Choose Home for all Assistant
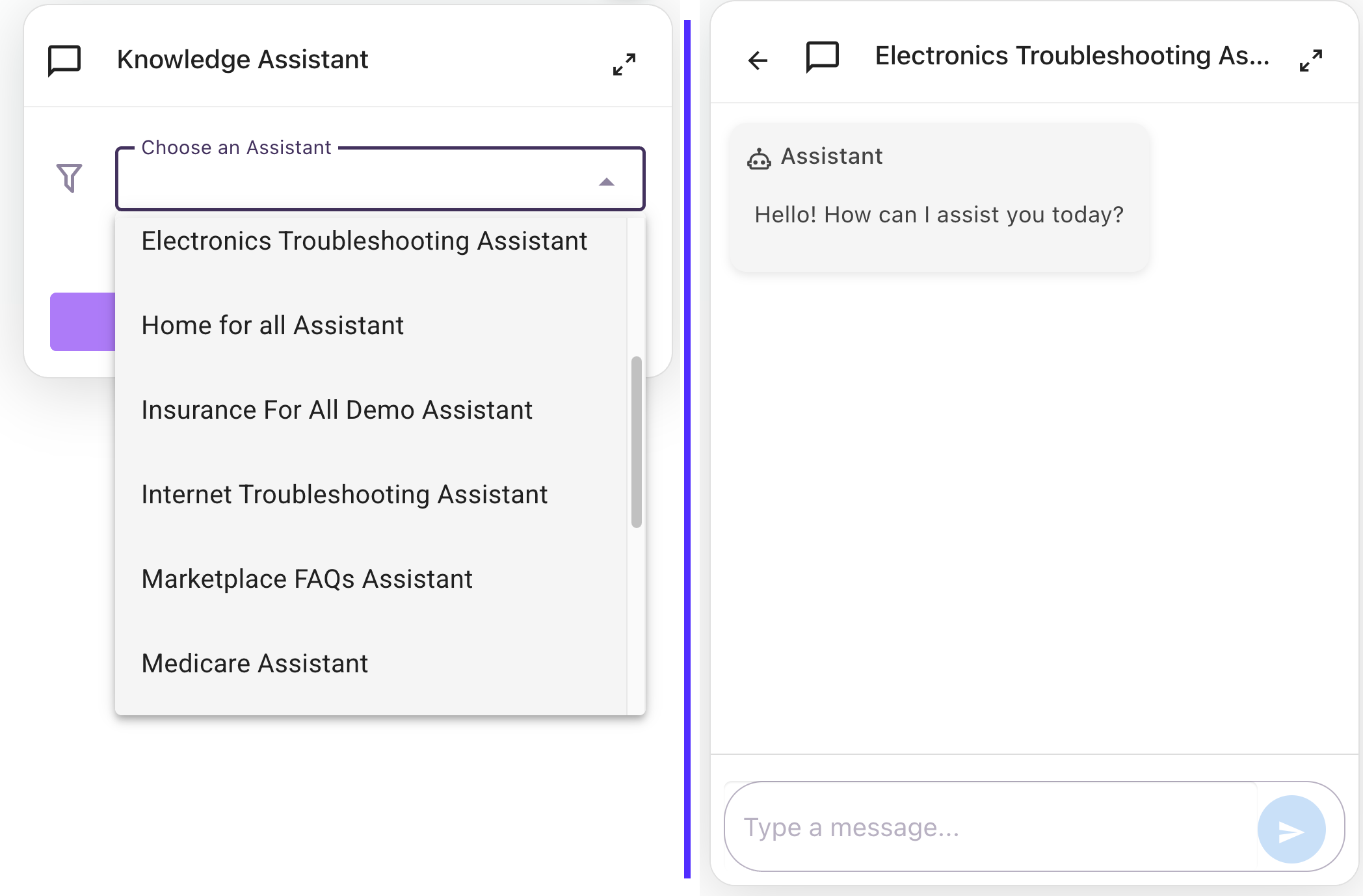The width and height of the screenshot is (1363, 896). [272, 326]
